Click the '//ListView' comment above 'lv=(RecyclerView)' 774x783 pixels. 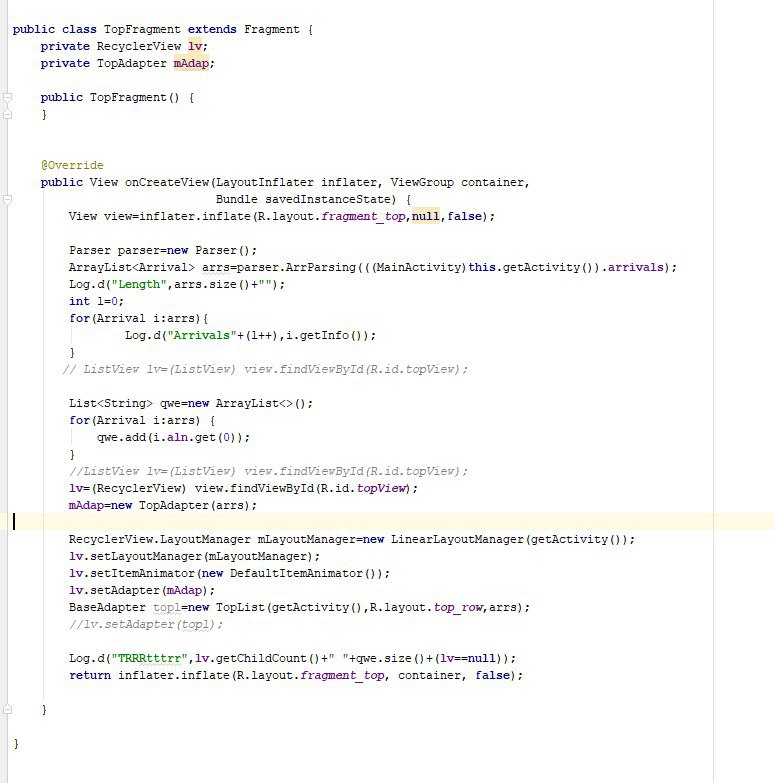[x=269, y=471]
